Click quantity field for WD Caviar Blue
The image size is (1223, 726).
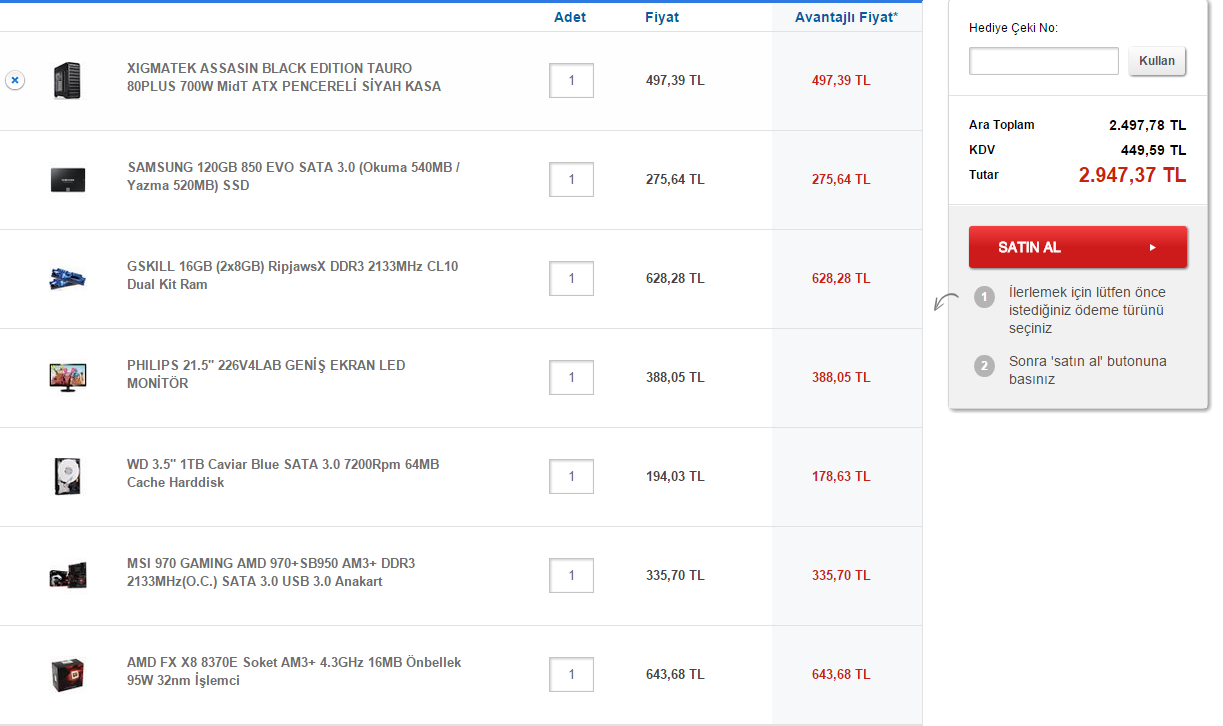coord(571,477)
